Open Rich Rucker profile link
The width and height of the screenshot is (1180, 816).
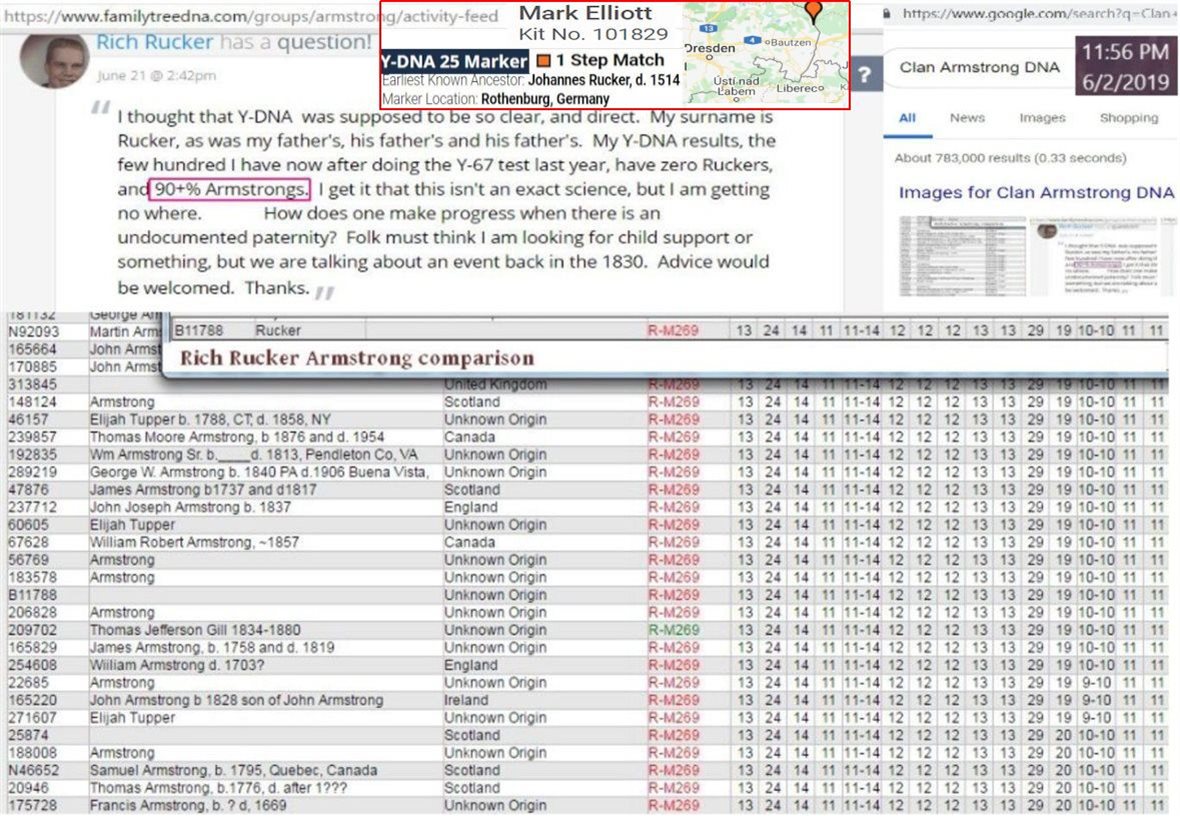pyautogui.click(x=154, y=42)
